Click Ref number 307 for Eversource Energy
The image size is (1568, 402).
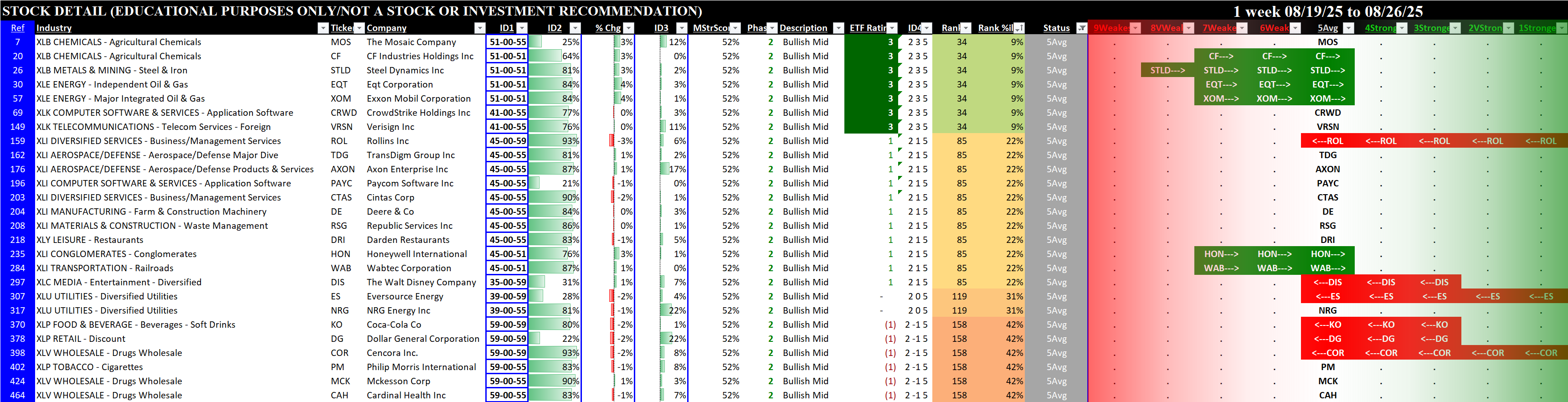18,297
